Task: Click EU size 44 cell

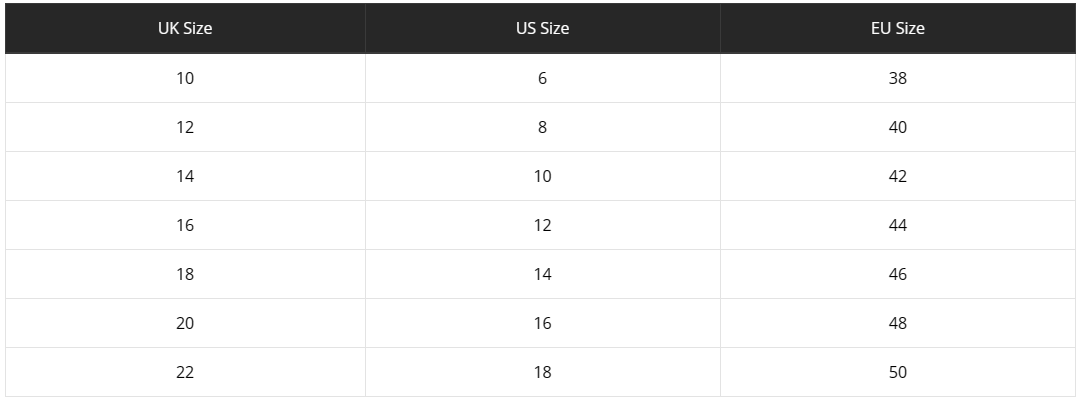Action: [x=898, y=226]
